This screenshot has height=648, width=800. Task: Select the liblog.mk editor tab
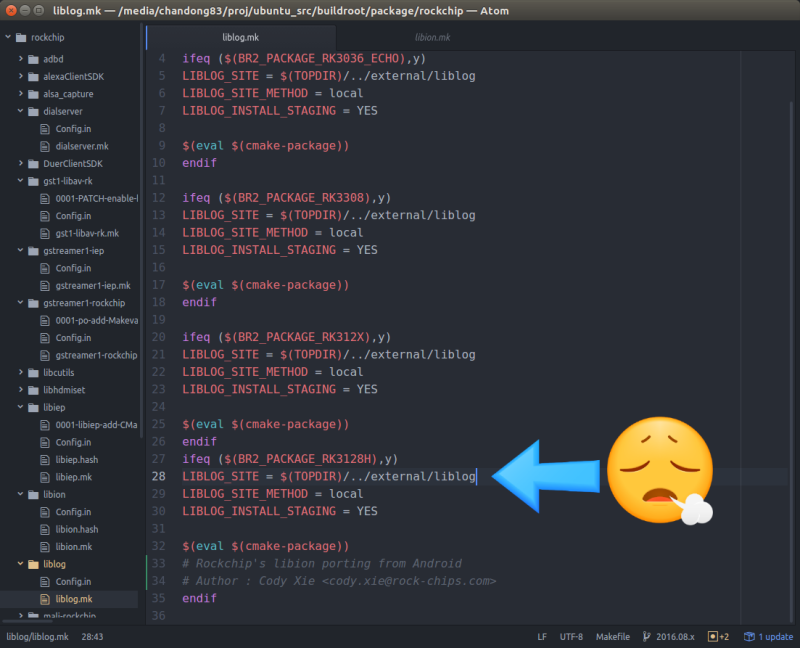point(241,37)
